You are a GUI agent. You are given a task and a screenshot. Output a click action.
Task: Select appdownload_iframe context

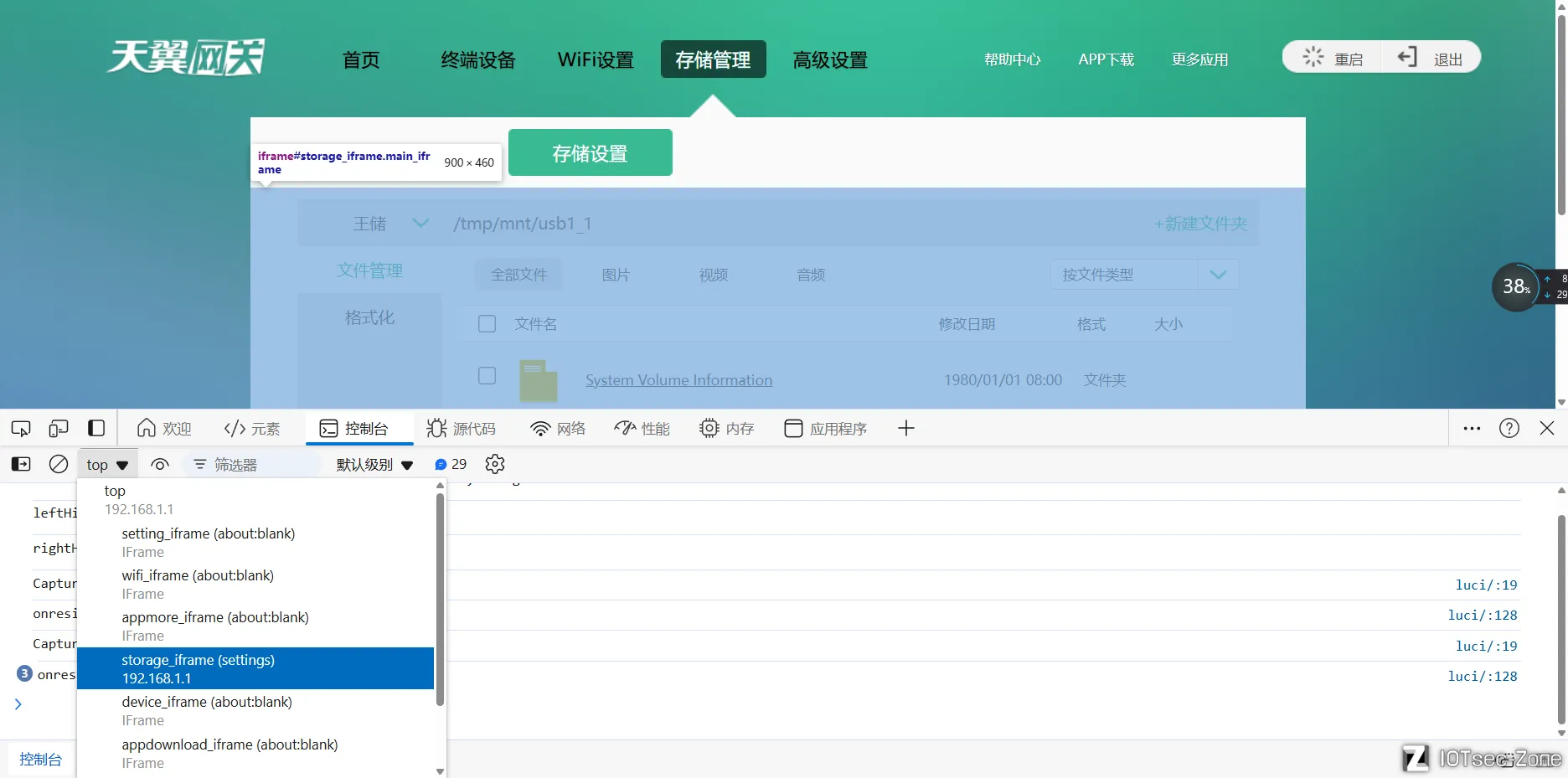pyautogui.click(x=255, y=754)
